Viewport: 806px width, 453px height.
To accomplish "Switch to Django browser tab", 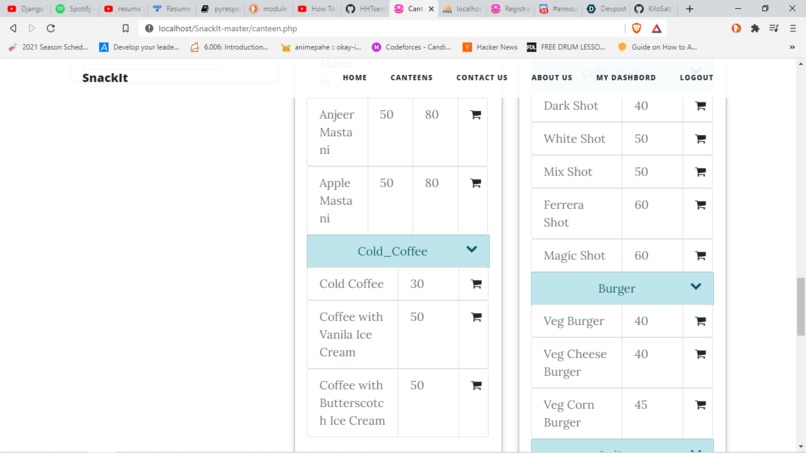I will (26, 9).
